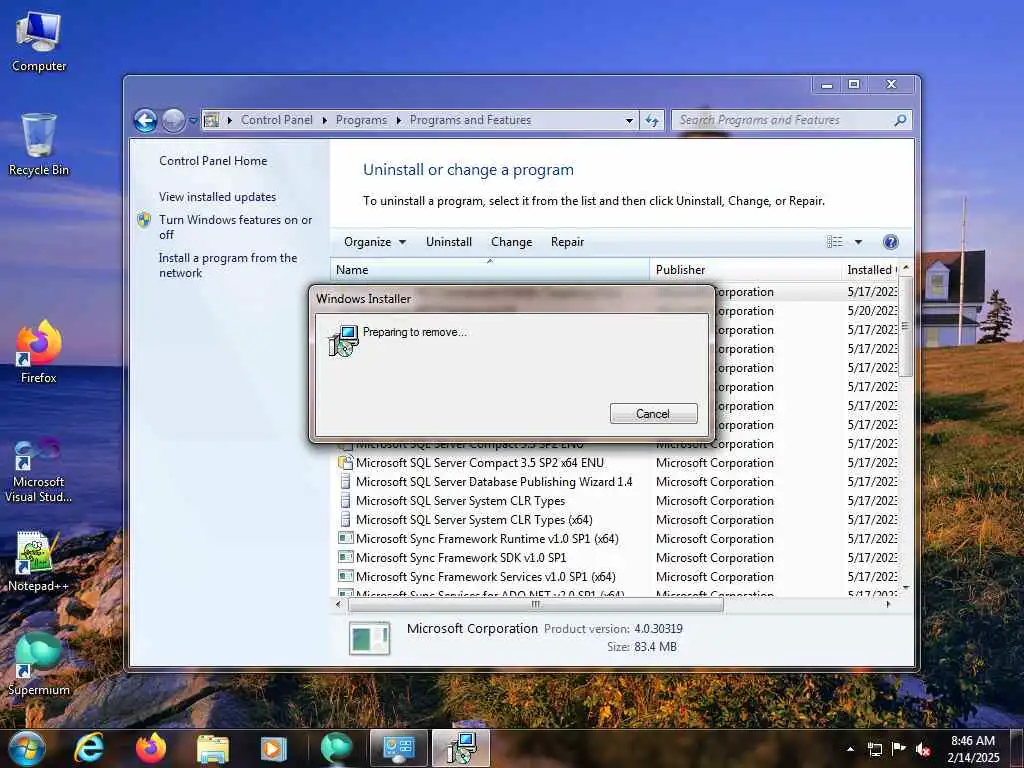Image resolution: width=1024 pixels, height=768 pixels.
Task: Open Windows Media Player from taskbar
Action: (274, 748)
